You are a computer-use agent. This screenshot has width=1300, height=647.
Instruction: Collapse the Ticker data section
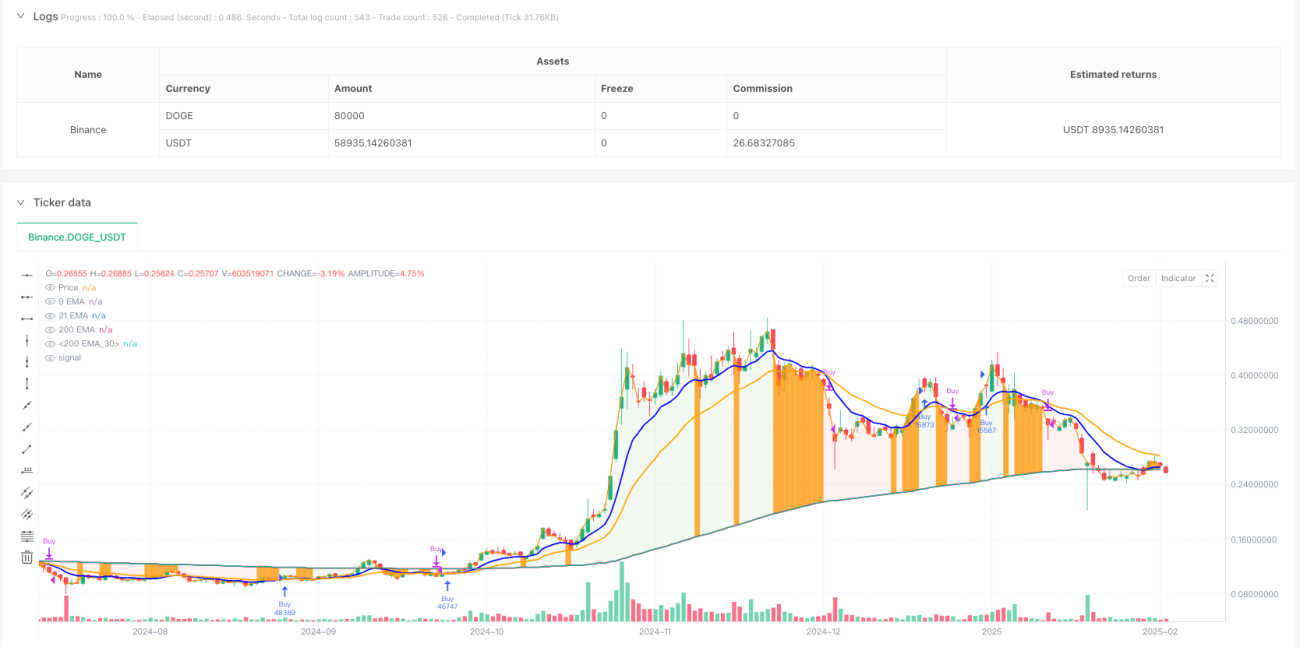[x=20, y=202]
